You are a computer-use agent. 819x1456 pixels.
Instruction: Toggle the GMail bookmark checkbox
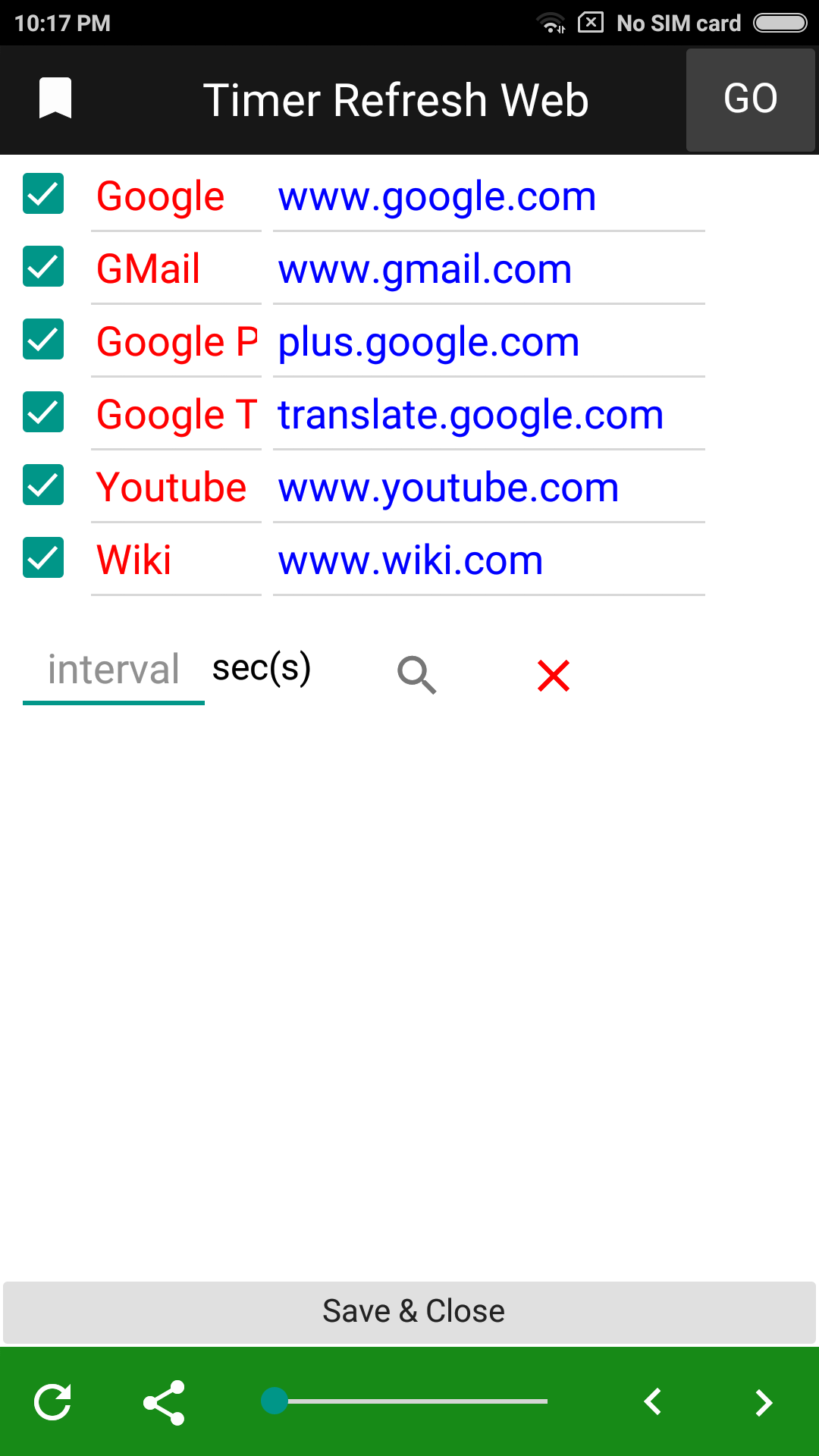pyautogui.click(x=43, y=267)
